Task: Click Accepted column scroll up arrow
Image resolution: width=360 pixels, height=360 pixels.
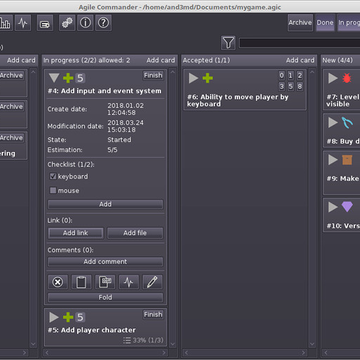Action: pyautogui.click(x=312, y=72)
